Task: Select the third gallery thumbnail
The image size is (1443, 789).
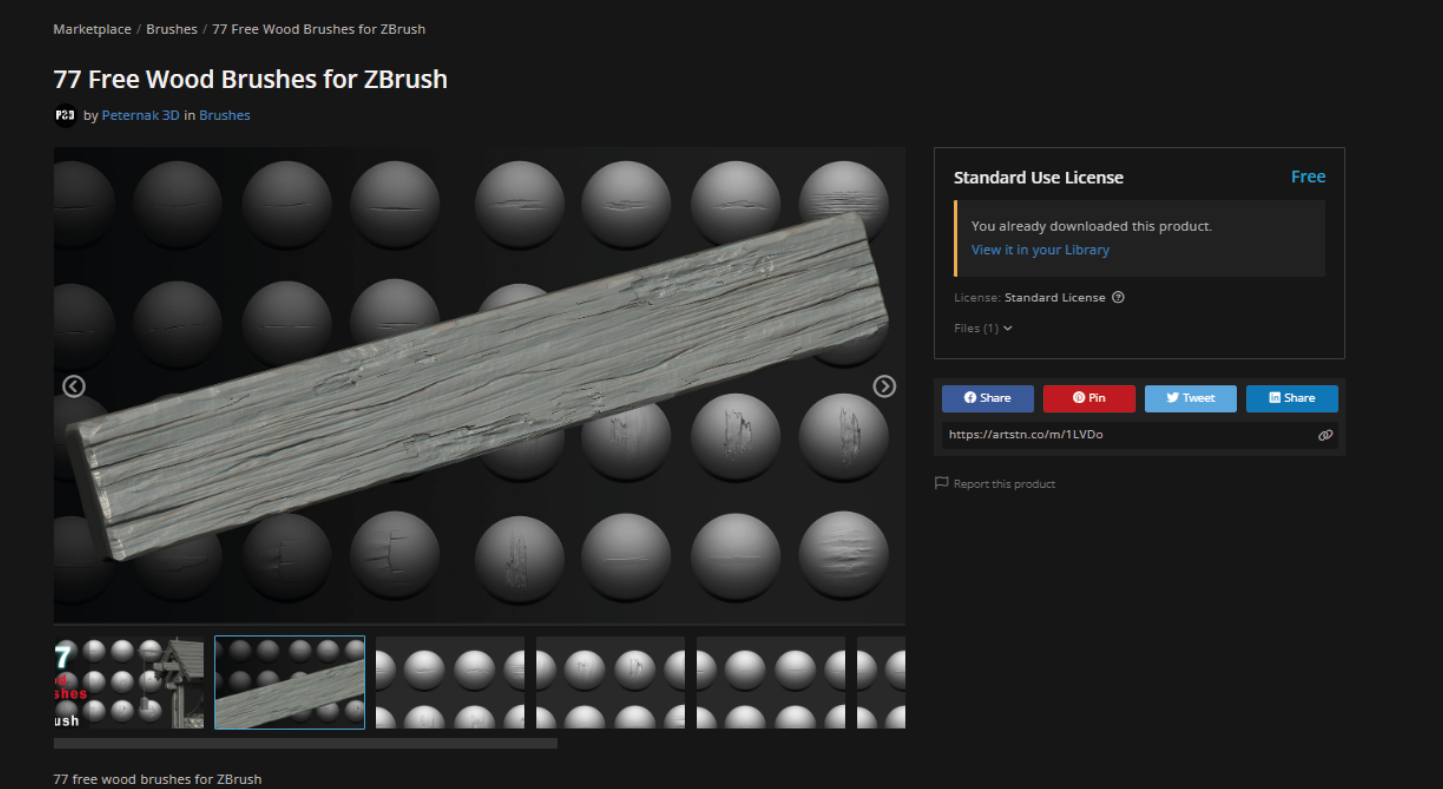Action: click(450, 682)
